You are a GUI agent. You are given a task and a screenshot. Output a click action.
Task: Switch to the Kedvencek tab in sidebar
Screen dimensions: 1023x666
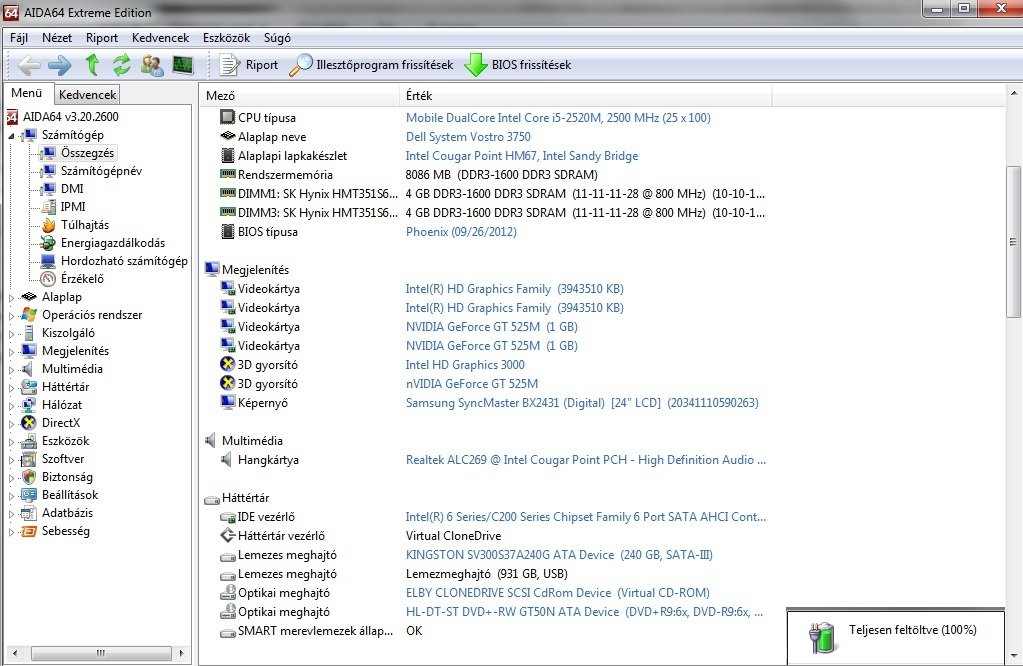pos(87,95)
